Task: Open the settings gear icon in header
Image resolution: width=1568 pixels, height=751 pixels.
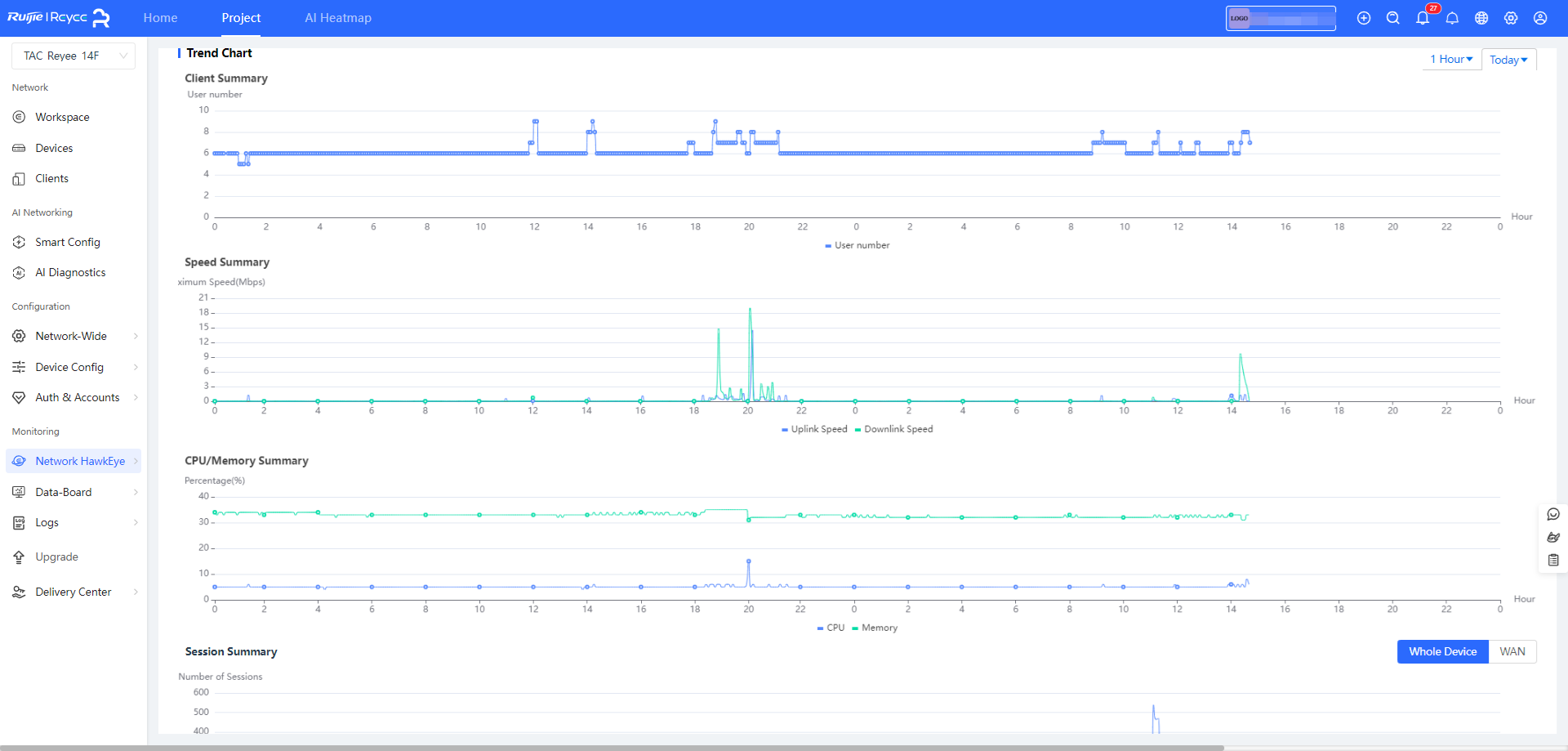Action: tap(1511, 18)
